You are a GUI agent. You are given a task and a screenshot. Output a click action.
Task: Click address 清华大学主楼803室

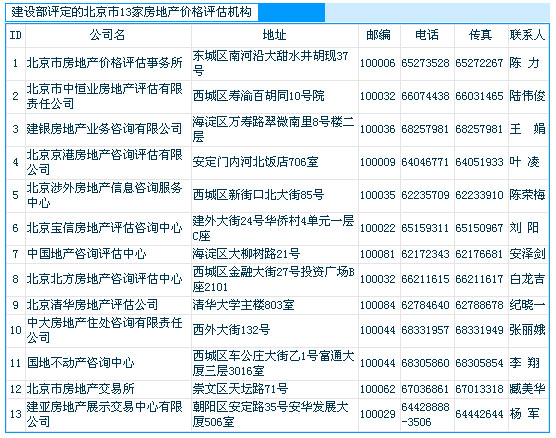tap(244, 305)
